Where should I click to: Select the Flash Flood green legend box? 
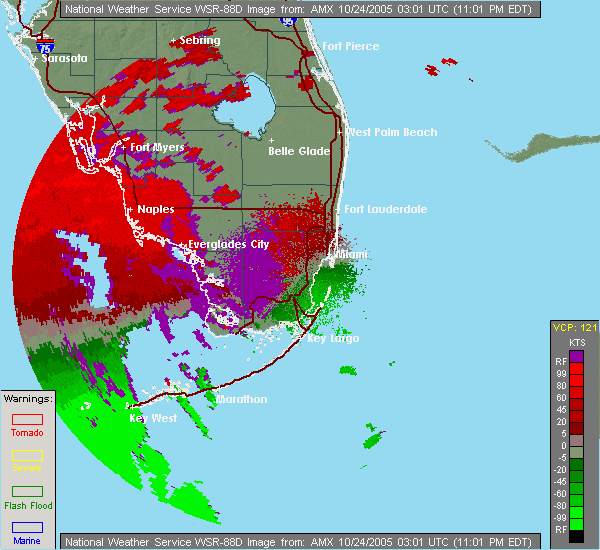point(27,491)
